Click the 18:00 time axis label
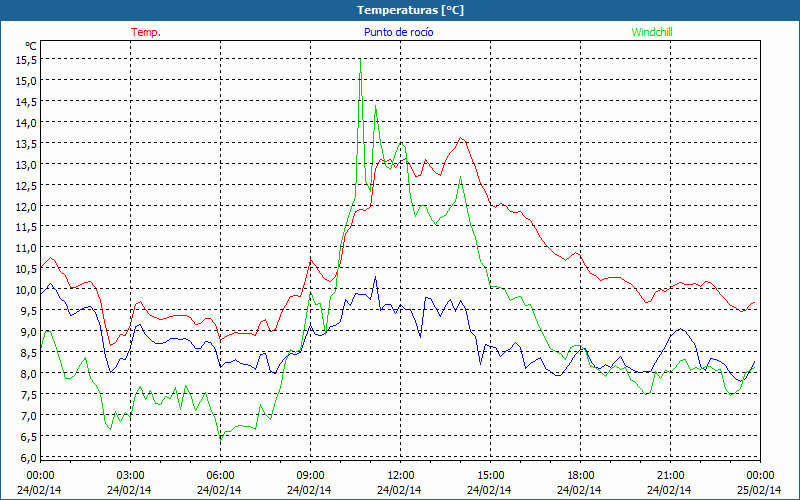 click(581, 476)
